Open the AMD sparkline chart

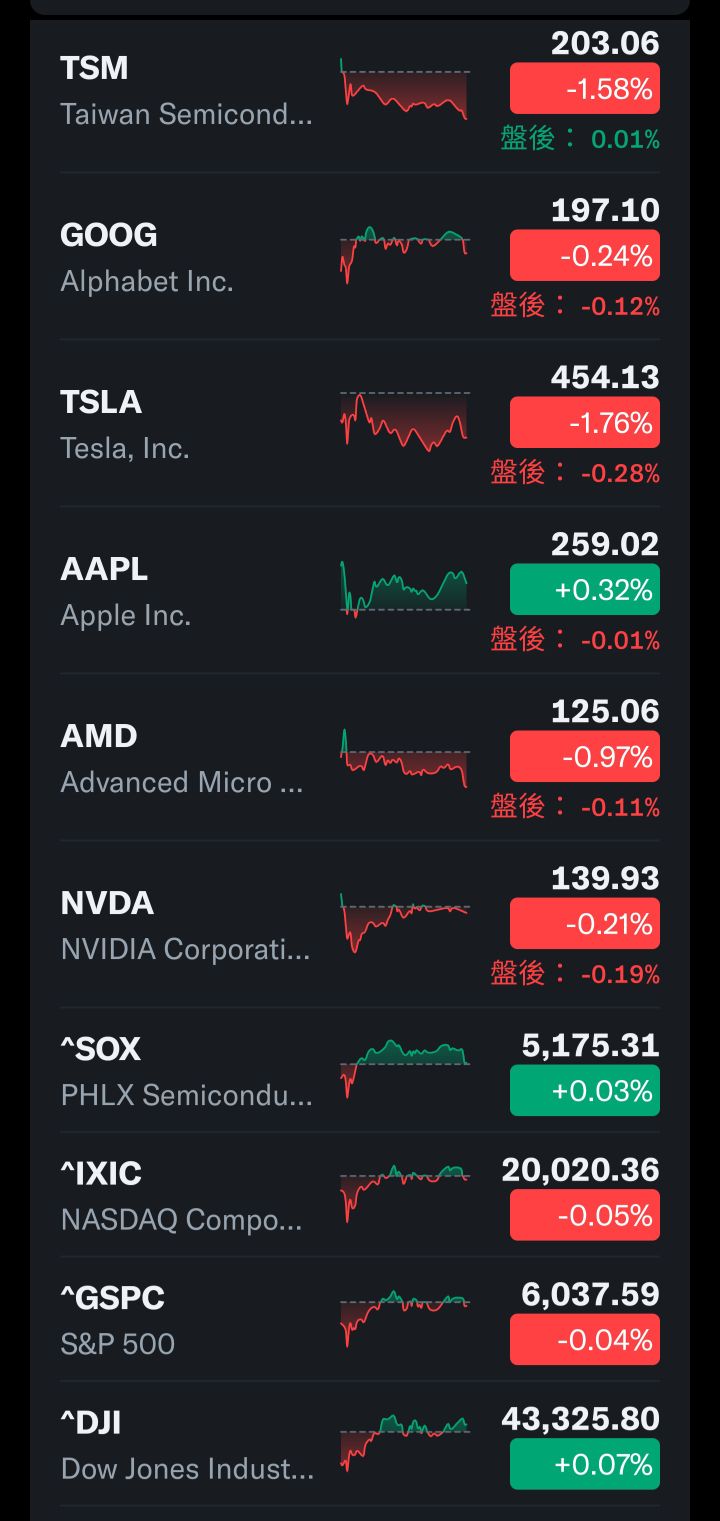404,758
